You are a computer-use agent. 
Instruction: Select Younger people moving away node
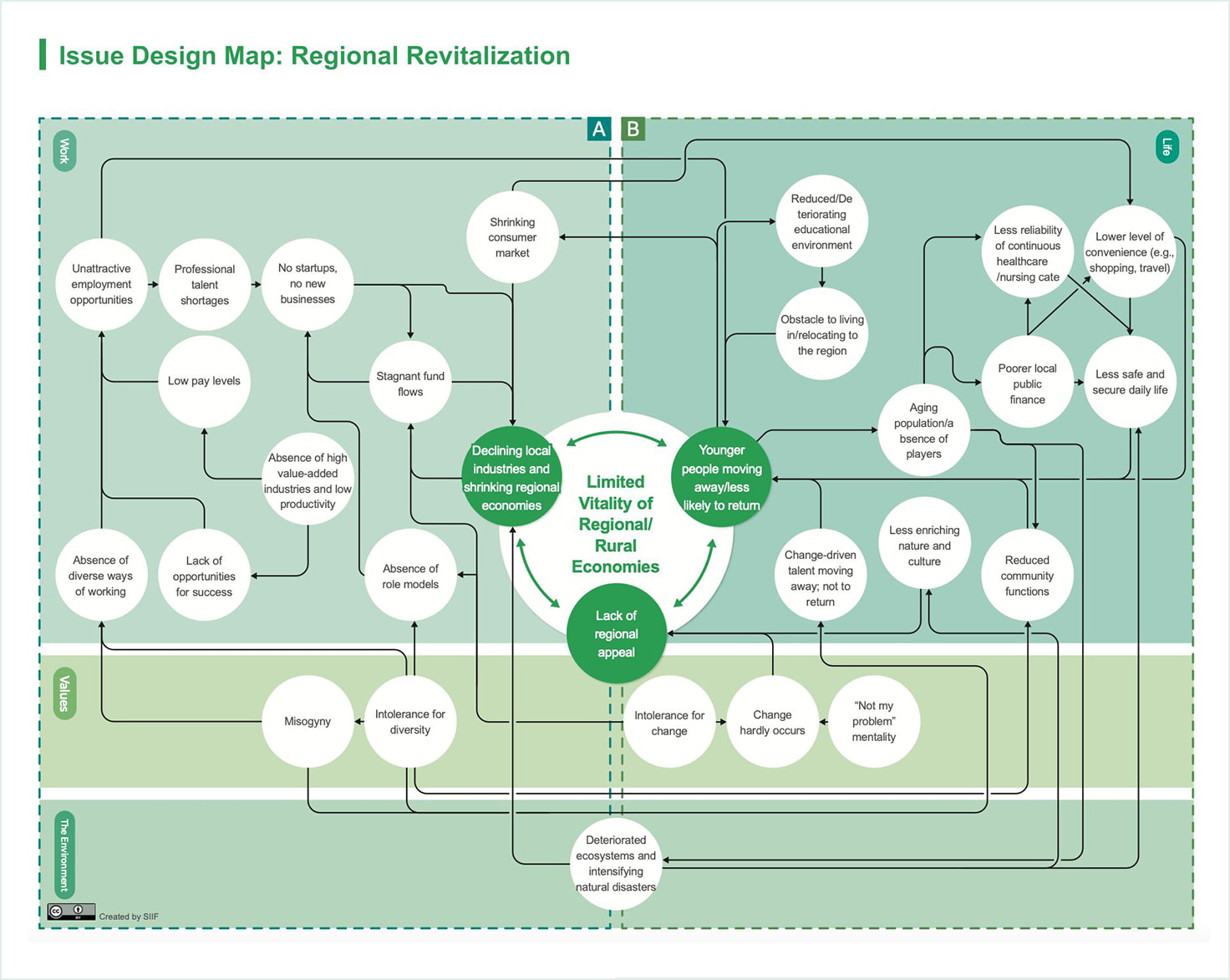[x=721, y=478]
